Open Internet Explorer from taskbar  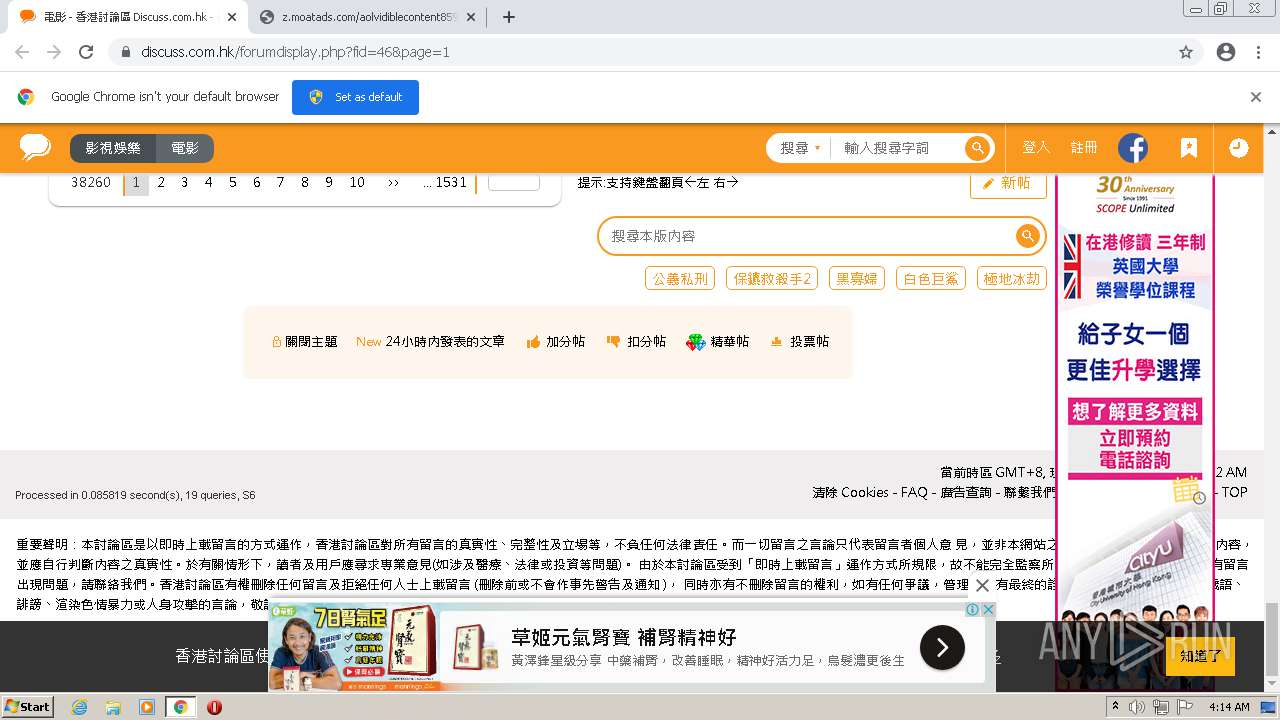click(79, 707)
